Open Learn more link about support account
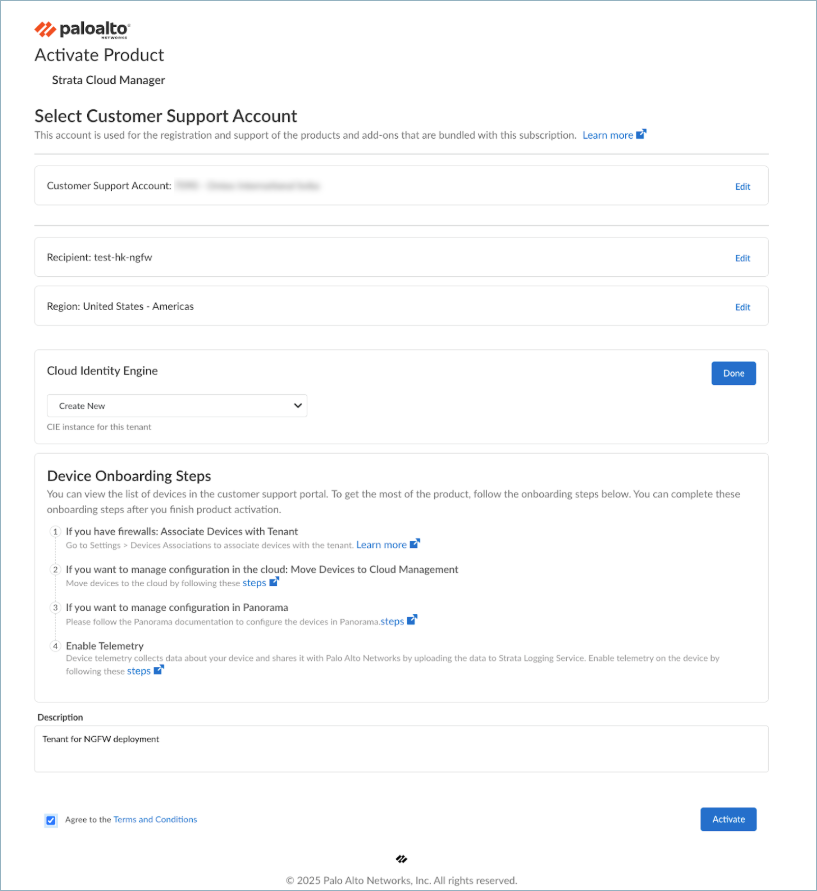This screenshot has width=817, height=891. [x=608, y=135]
